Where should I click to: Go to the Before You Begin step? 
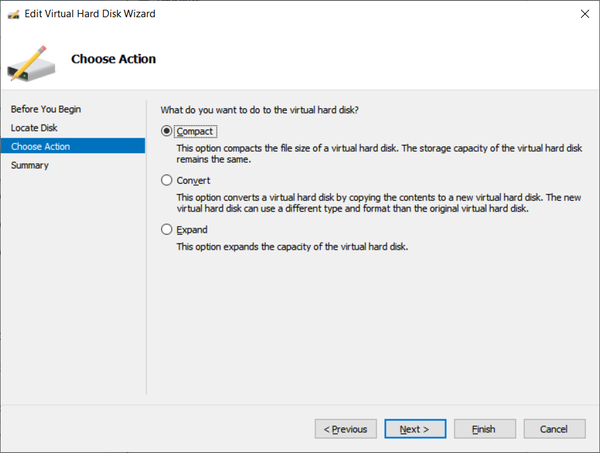[46, 109]
